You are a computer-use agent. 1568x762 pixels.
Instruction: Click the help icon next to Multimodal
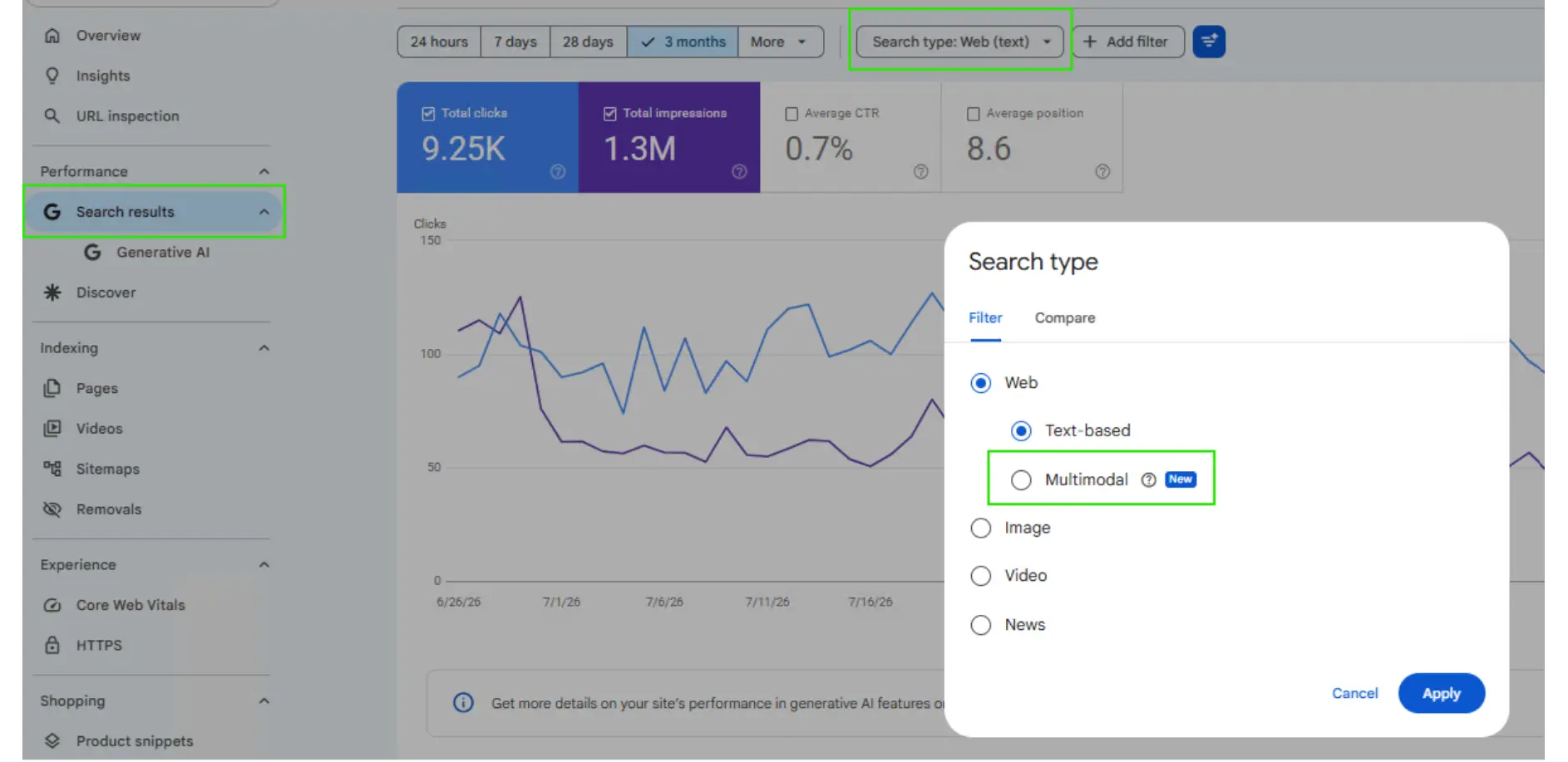[x=1148, y=479]
